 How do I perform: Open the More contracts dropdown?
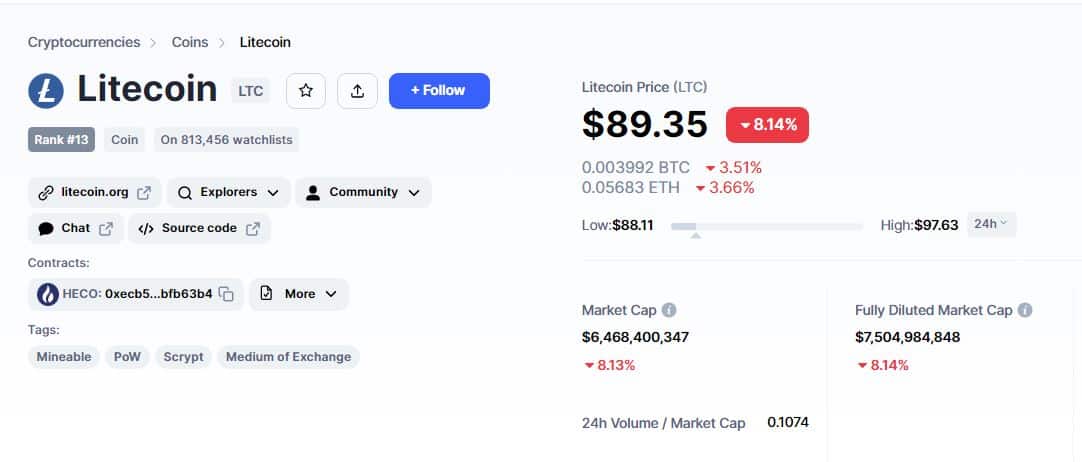tap(299, 294)
